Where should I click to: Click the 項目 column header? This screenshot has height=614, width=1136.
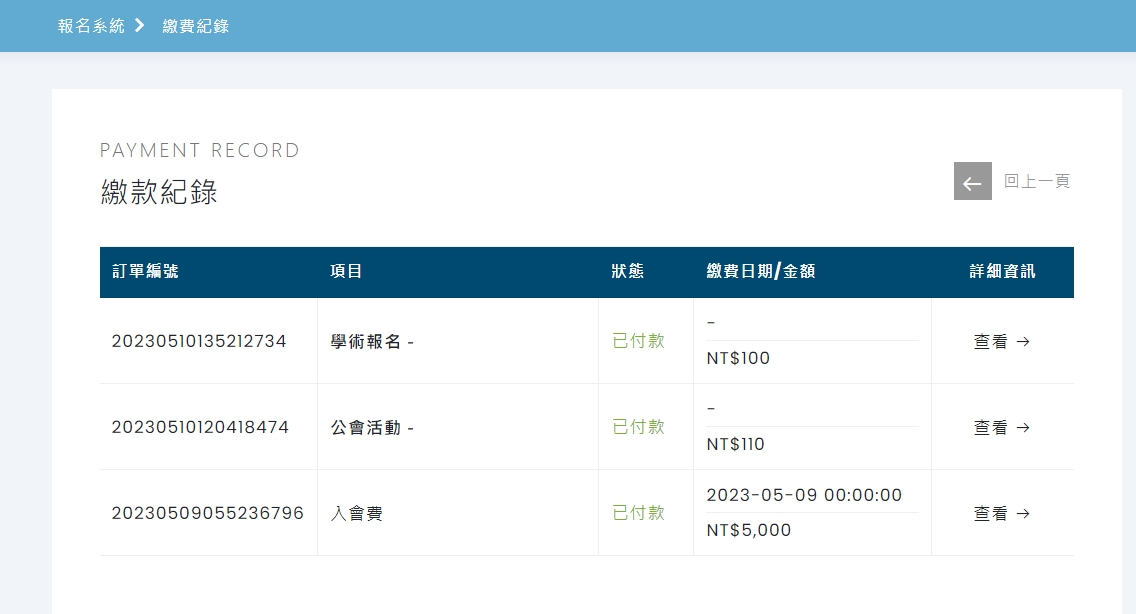[346, 271]
